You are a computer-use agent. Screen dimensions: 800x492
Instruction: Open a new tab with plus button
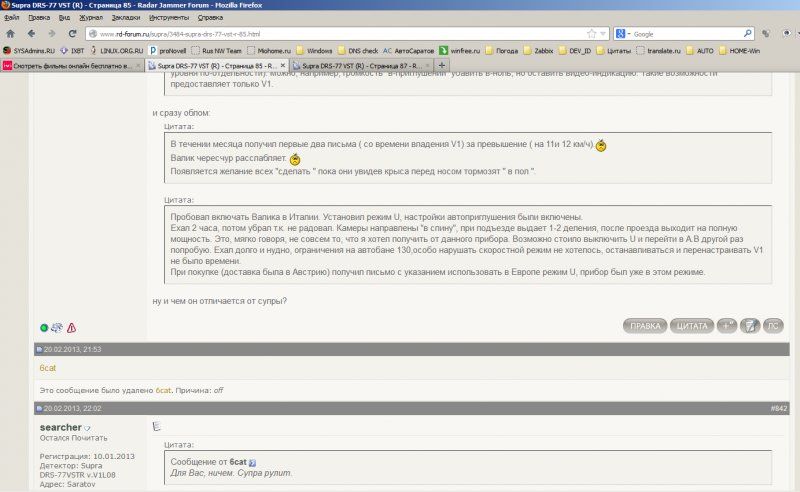coord(442,65)
